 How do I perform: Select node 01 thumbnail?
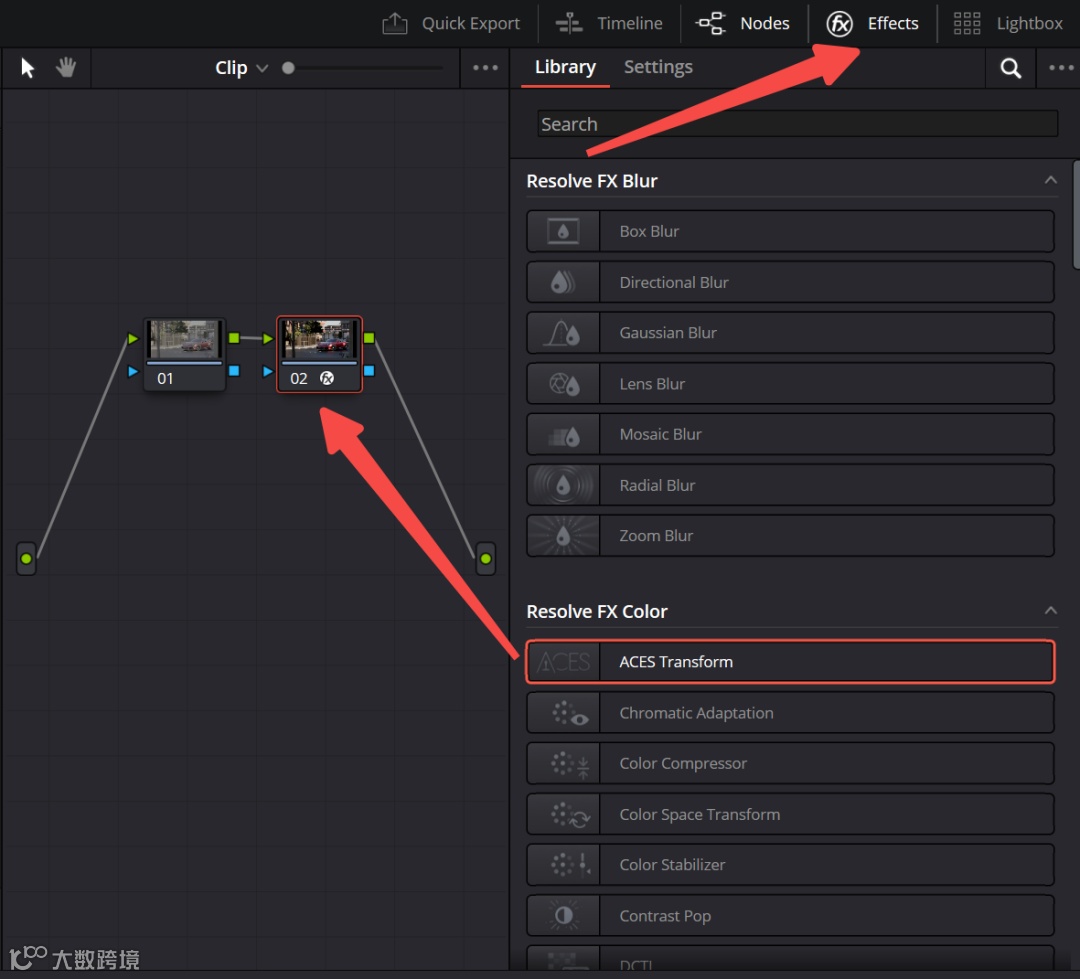(x=184, y=339)
